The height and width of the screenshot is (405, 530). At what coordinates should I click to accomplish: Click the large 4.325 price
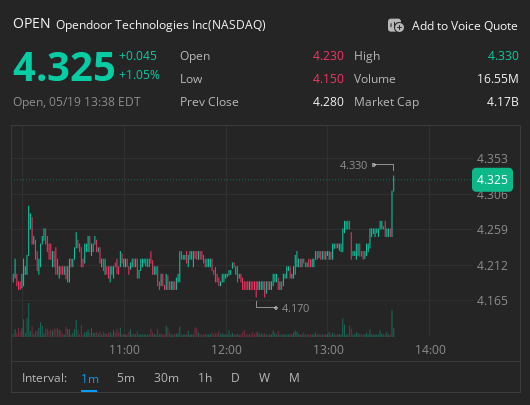64,67
